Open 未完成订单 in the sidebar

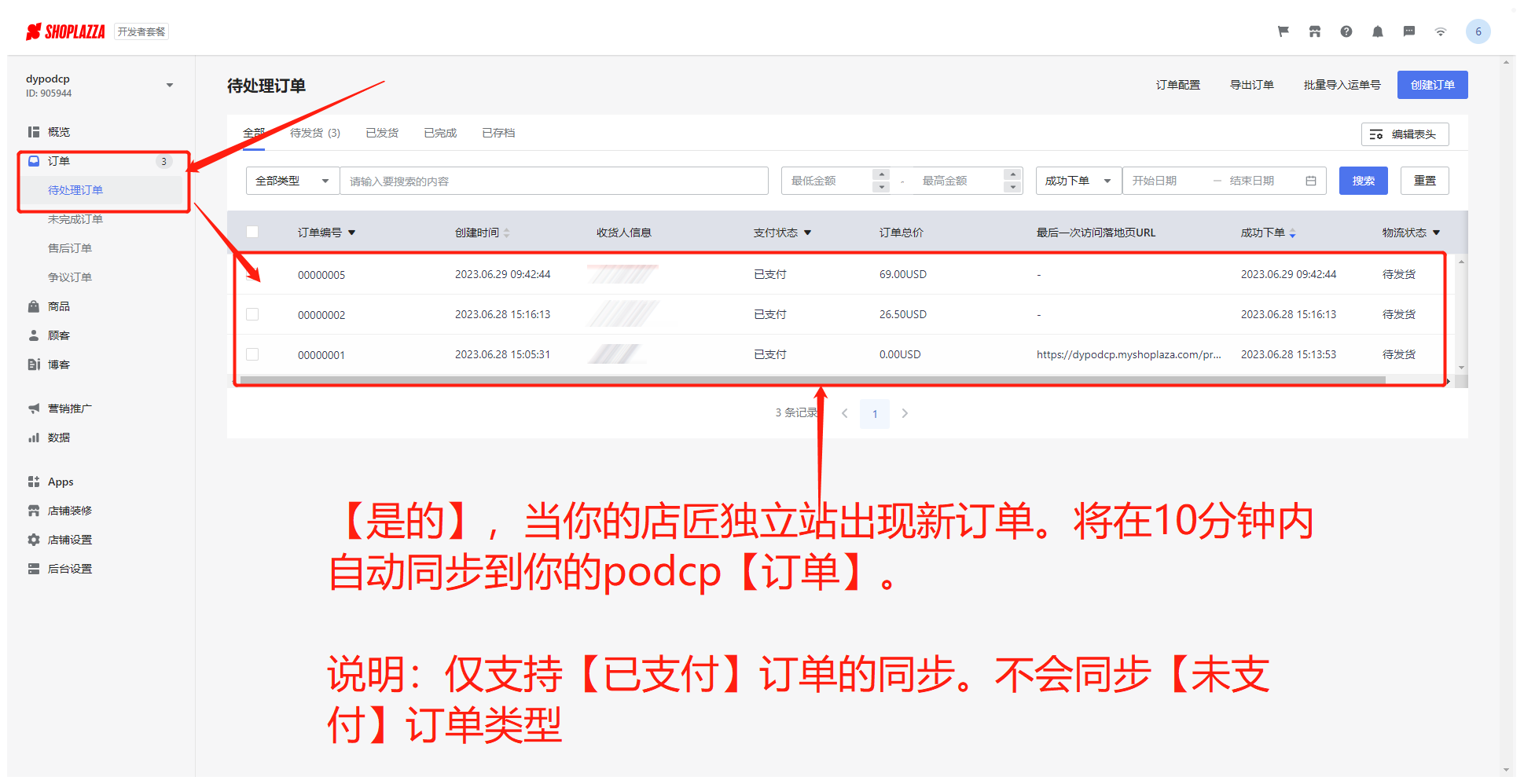point(75,219)
